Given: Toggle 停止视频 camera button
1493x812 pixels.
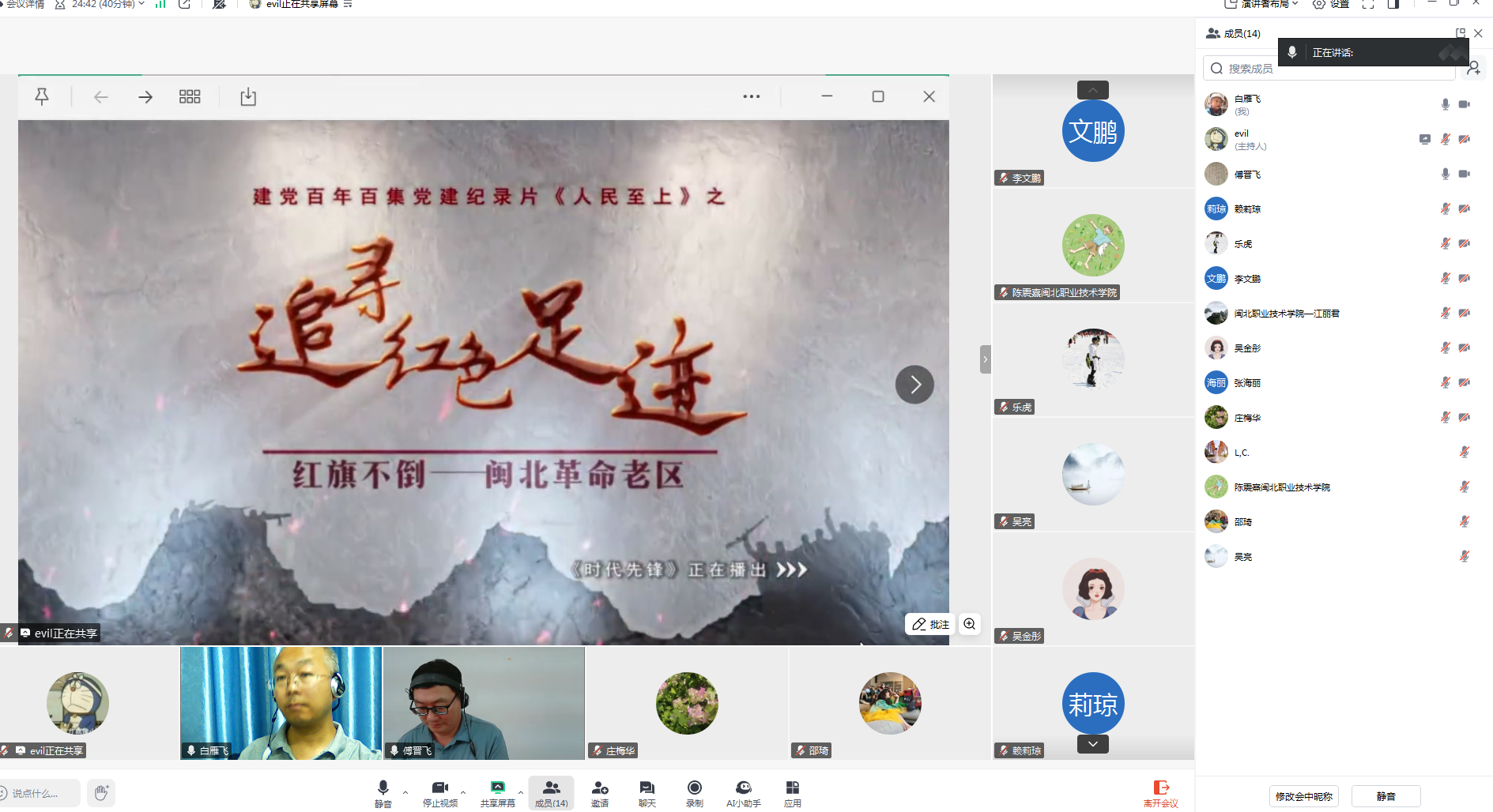Looking at the screenshot, I should coord(440,793).
